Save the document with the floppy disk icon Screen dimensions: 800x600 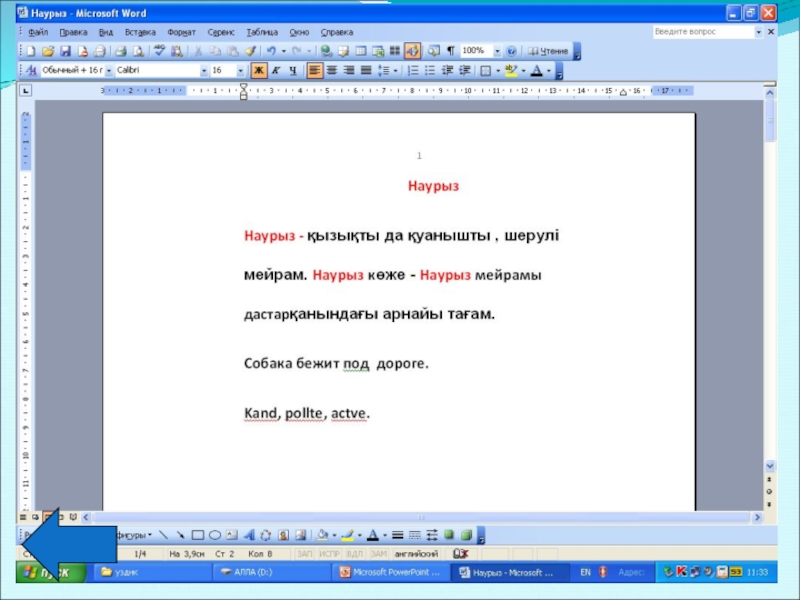65,51
